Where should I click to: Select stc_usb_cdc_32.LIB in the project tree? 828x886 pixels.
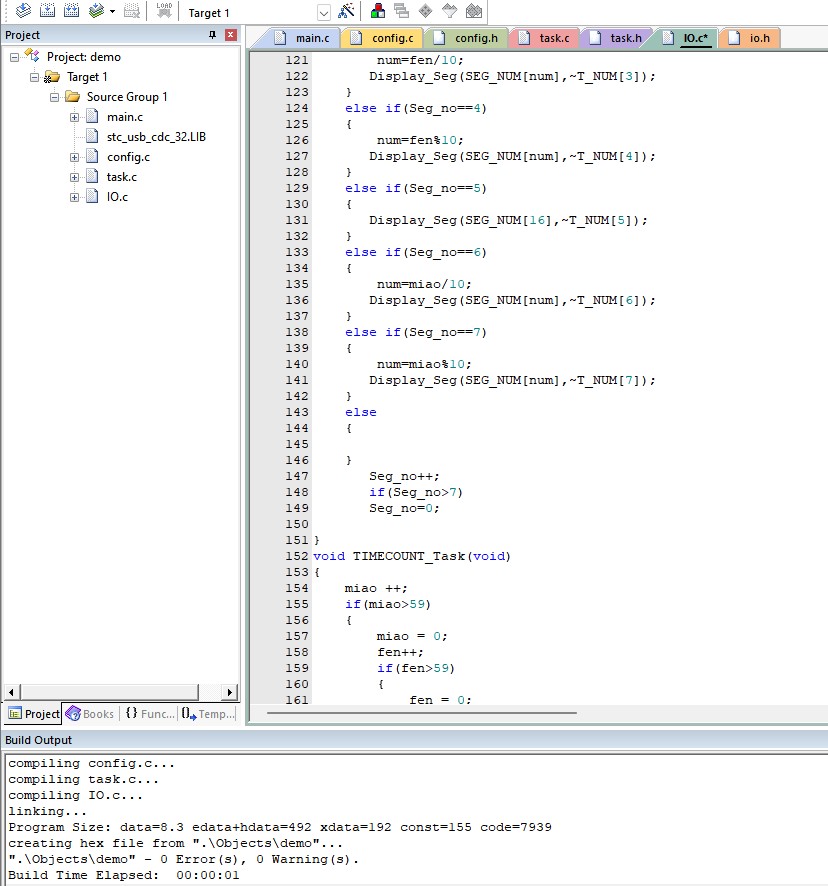[156, 137]
